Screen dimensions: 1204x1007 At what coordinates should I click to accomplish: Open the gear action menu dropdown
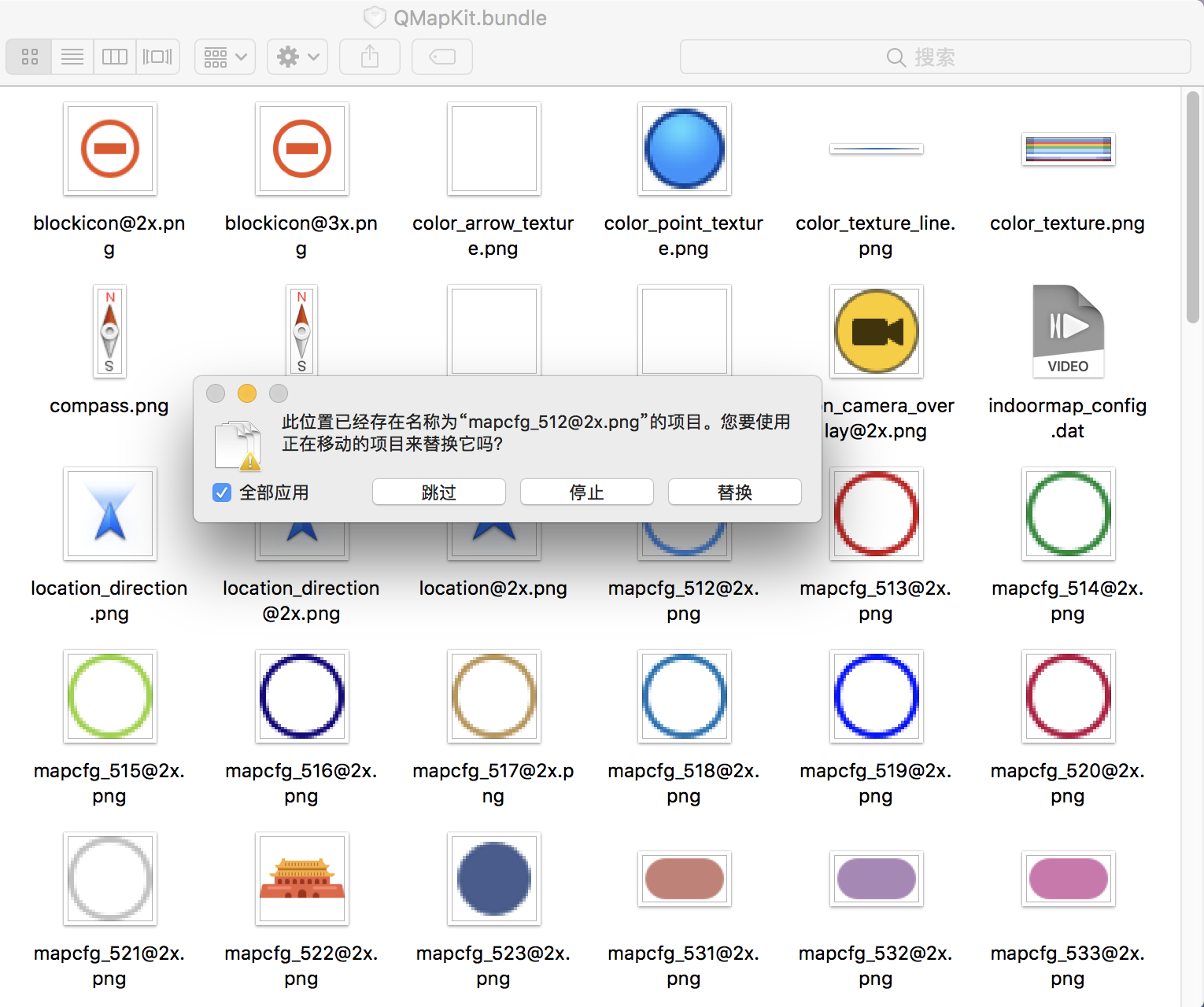(x=297, y=57)
